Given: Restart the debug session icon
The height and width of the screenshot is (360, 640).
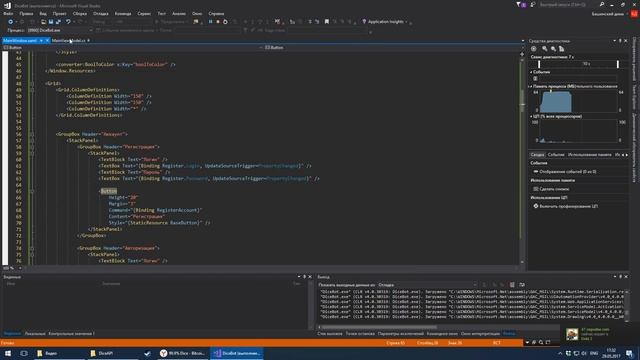Looking at the screenshot, I should [225, 22].
